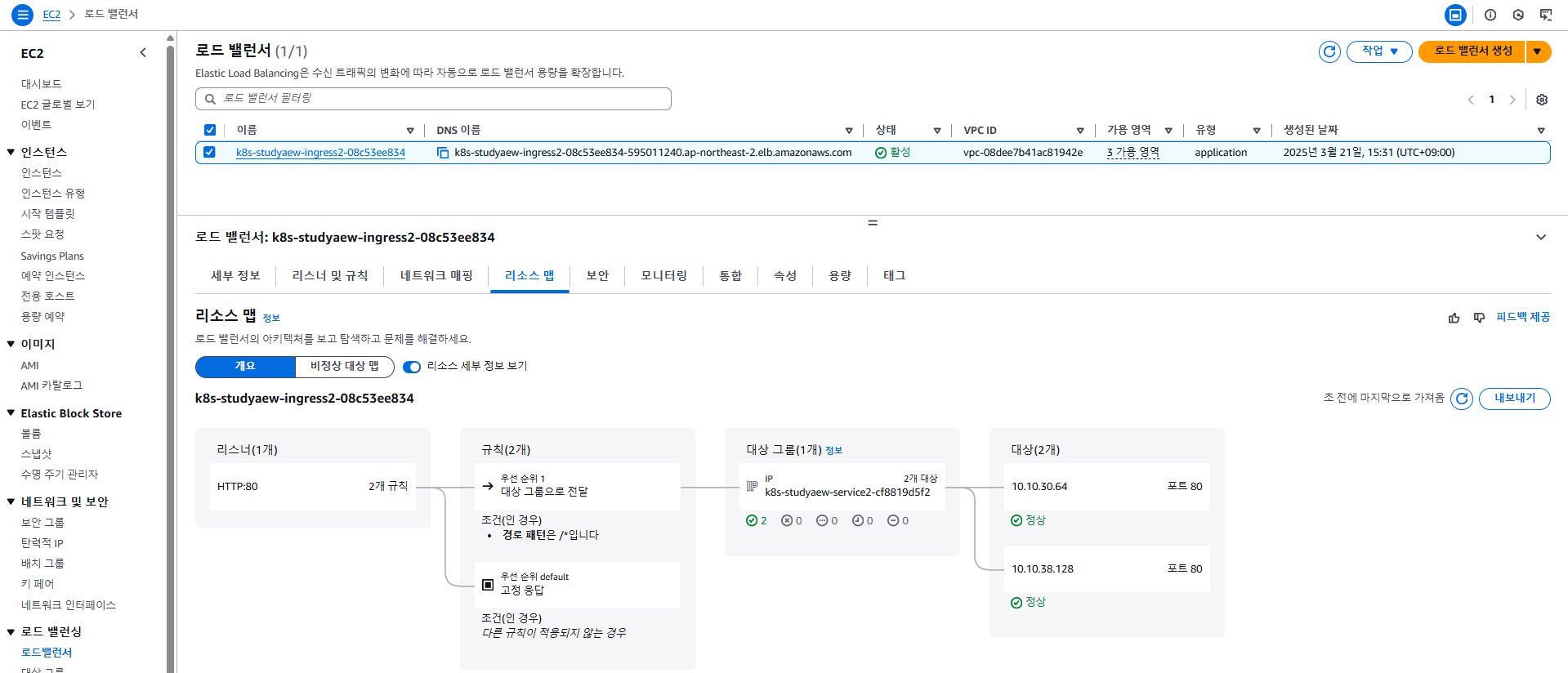Click the drag handle to resize split panel
This screenshot has width=1568, height=673.
873,222
